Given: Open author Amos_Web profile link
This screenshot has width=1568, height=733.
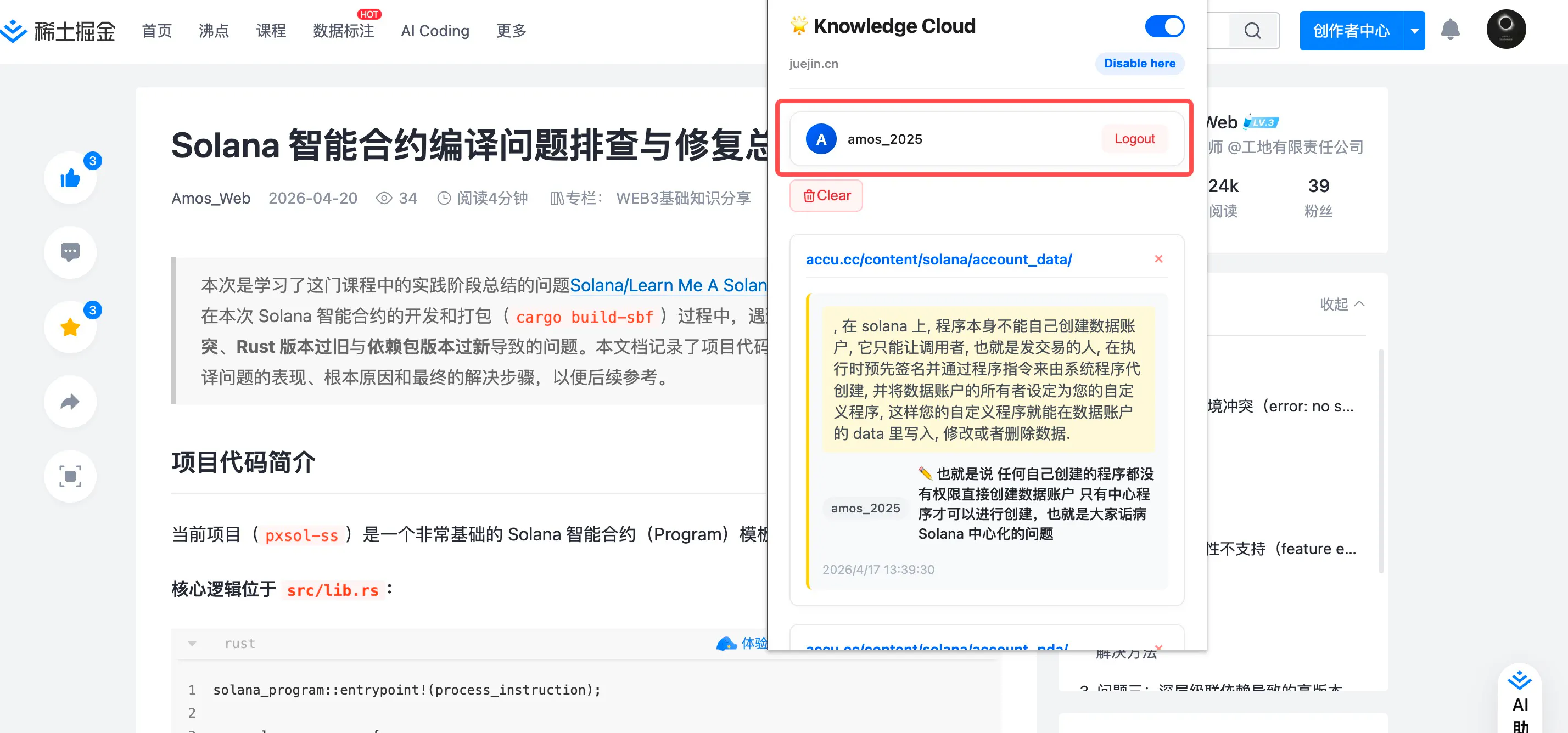Looking at the screenshot, I should point(211,198).
